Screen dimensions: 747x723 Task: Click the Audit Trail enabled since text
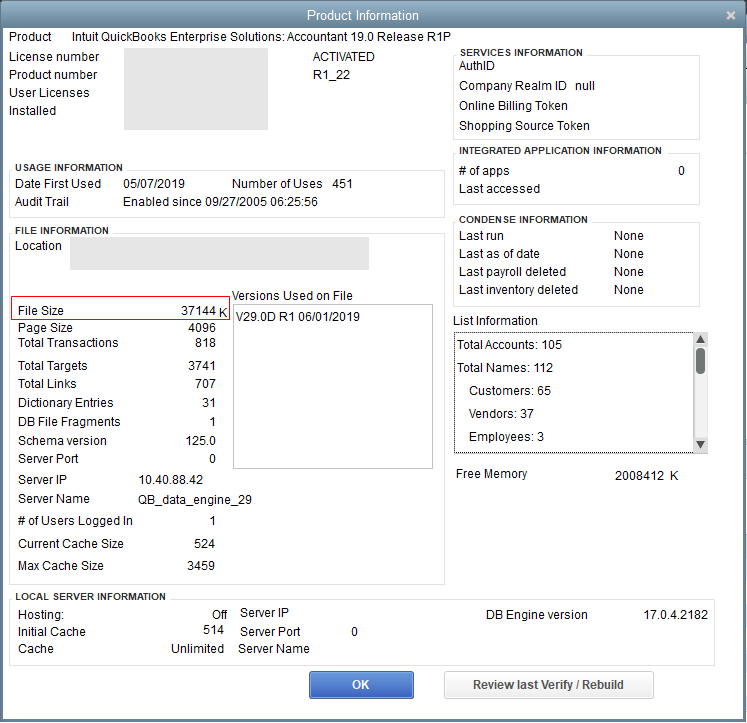point(220,202)
